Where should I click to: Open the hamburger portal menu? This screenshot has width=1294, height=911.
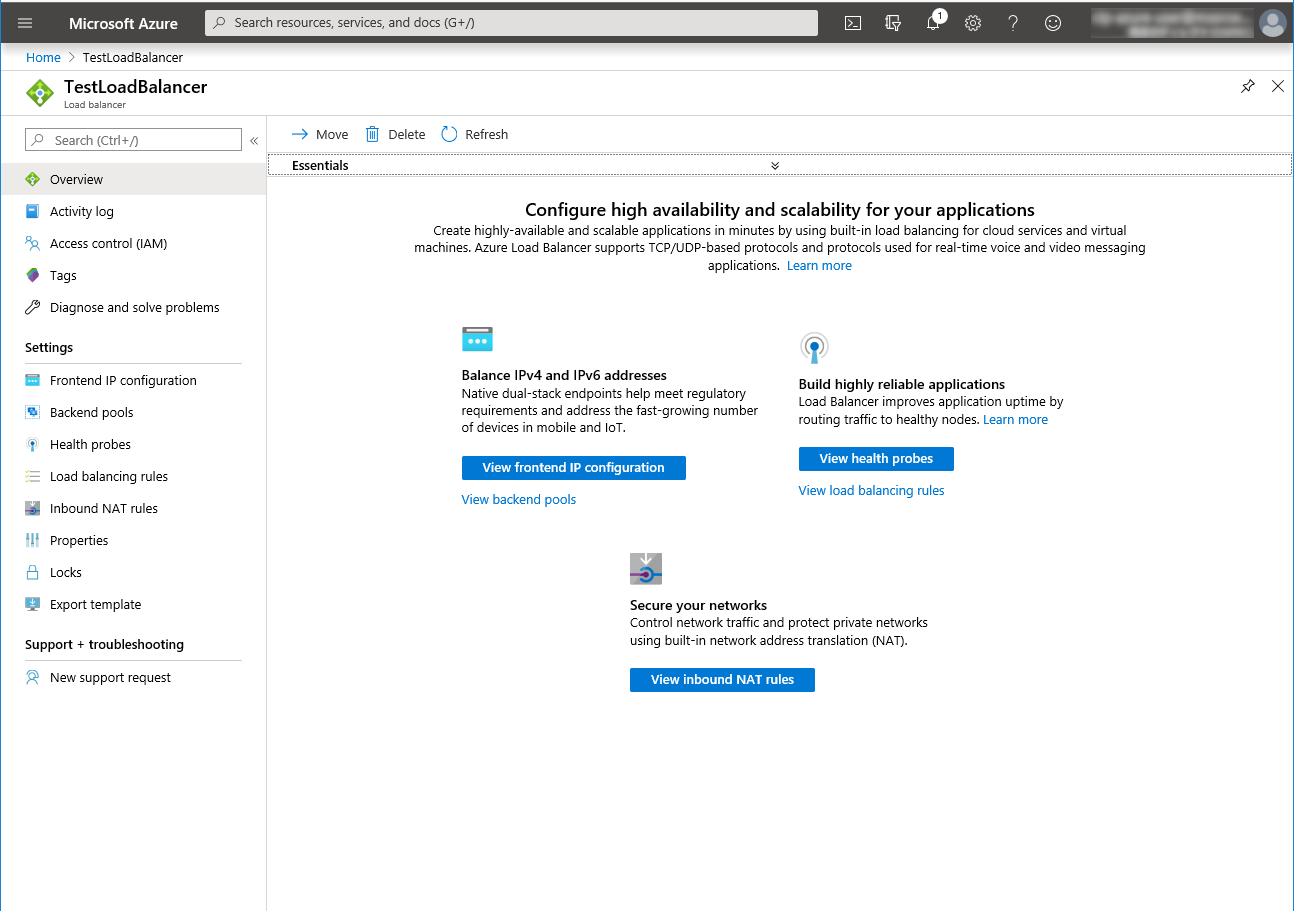[x=25, y=23]
